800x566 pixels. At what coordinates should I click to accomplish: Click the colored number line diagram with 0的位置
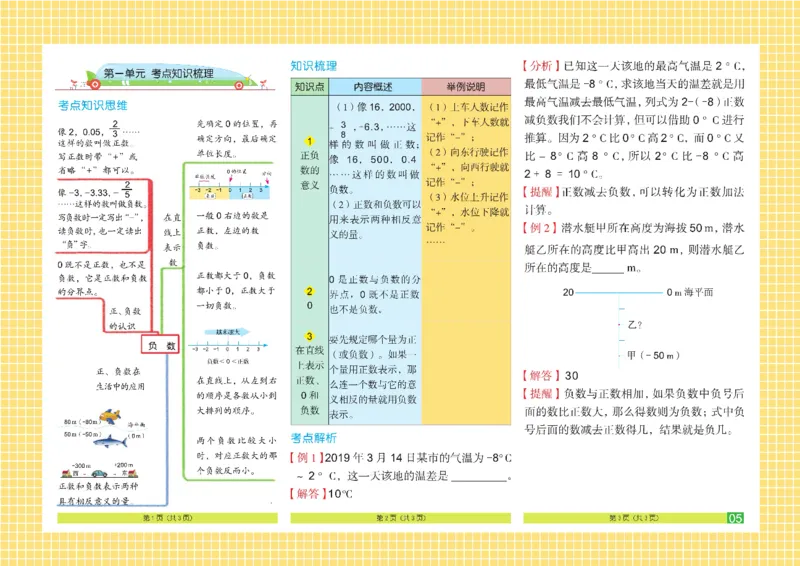click(230, 185)
